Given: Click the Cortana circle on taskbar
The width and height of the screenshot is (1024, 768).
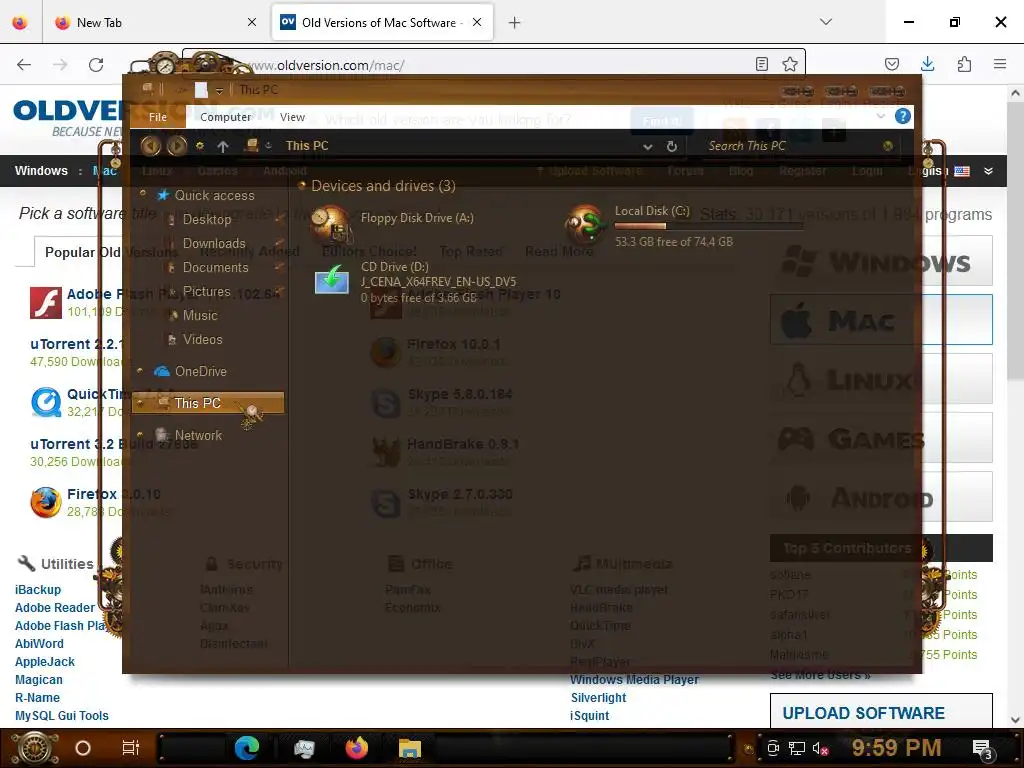Looking at the screenshot, I should pos(83,748).
